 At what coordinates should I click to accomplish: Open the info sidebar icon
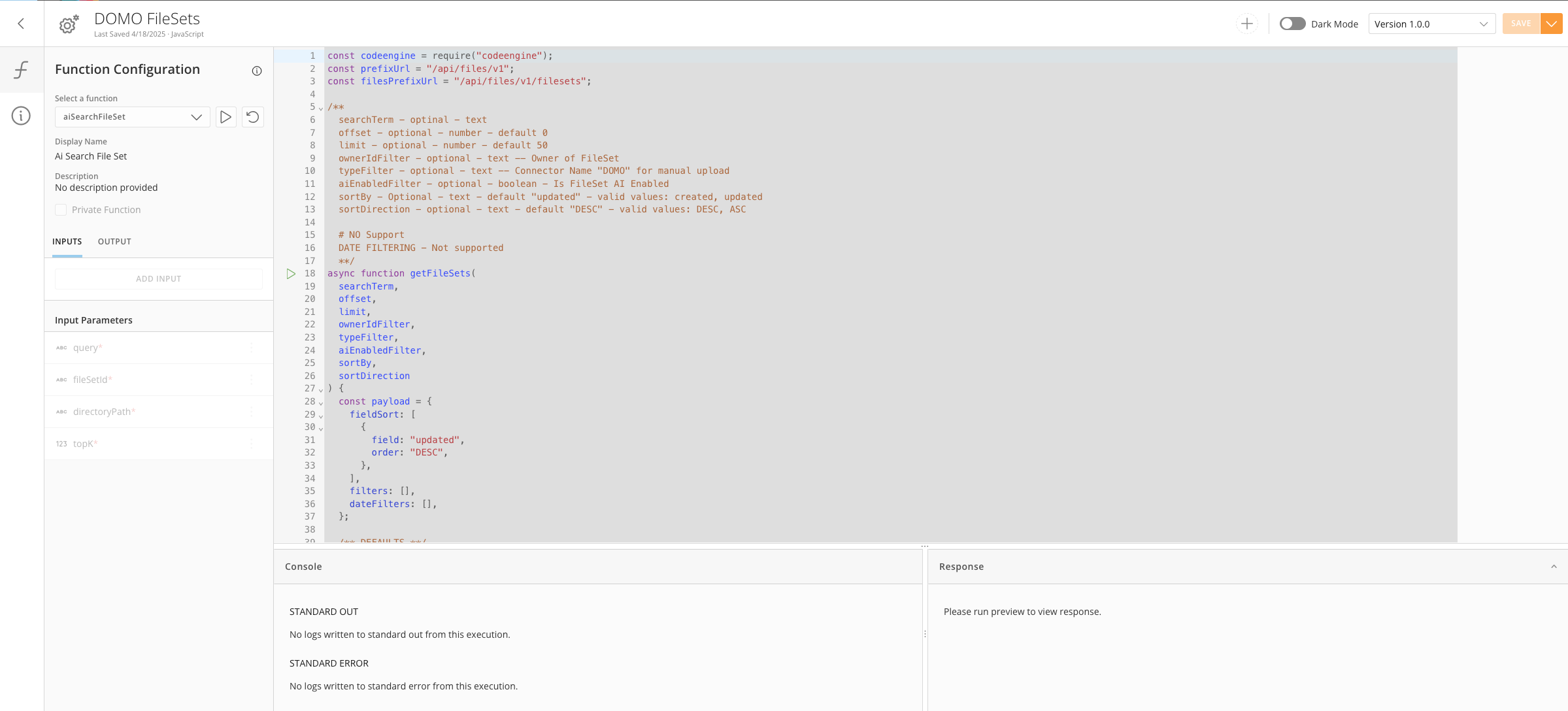coord(21,116)
